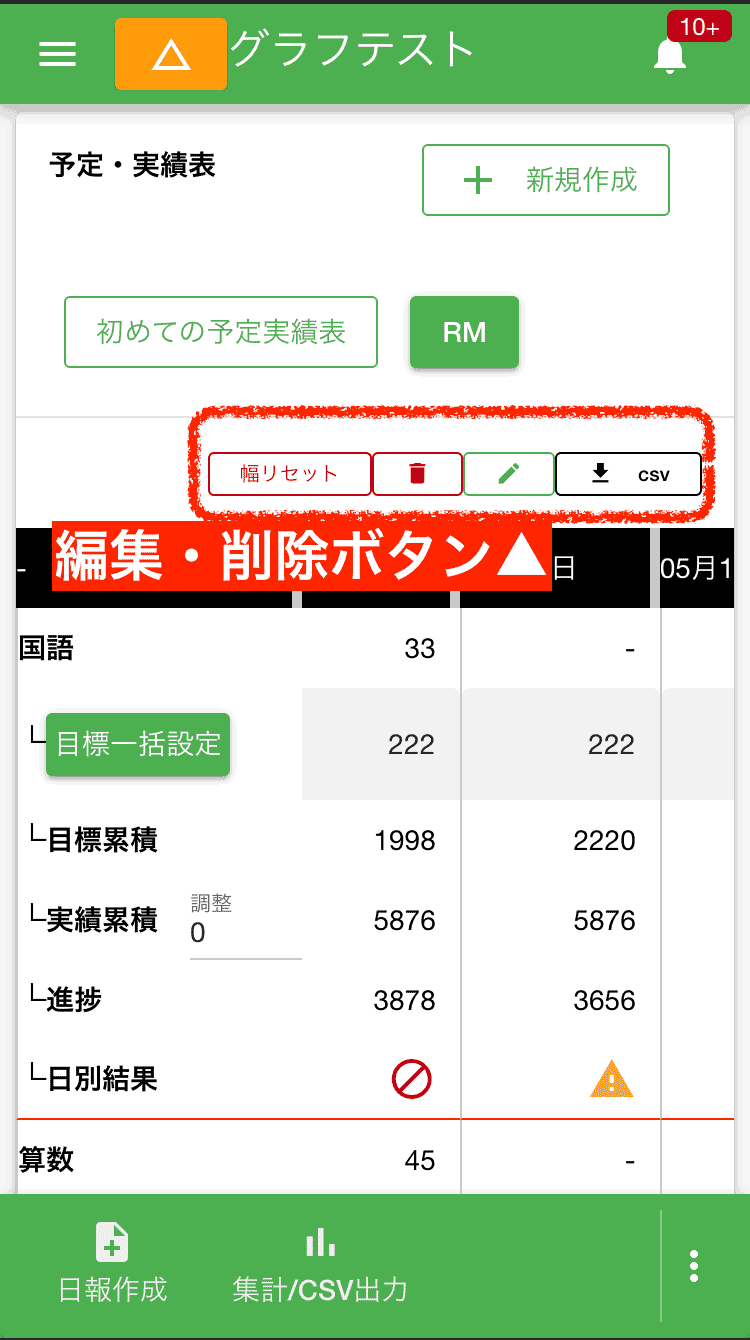Open the three-dot overflow menu
750x1340 pixels.
tap(693, 1264)
